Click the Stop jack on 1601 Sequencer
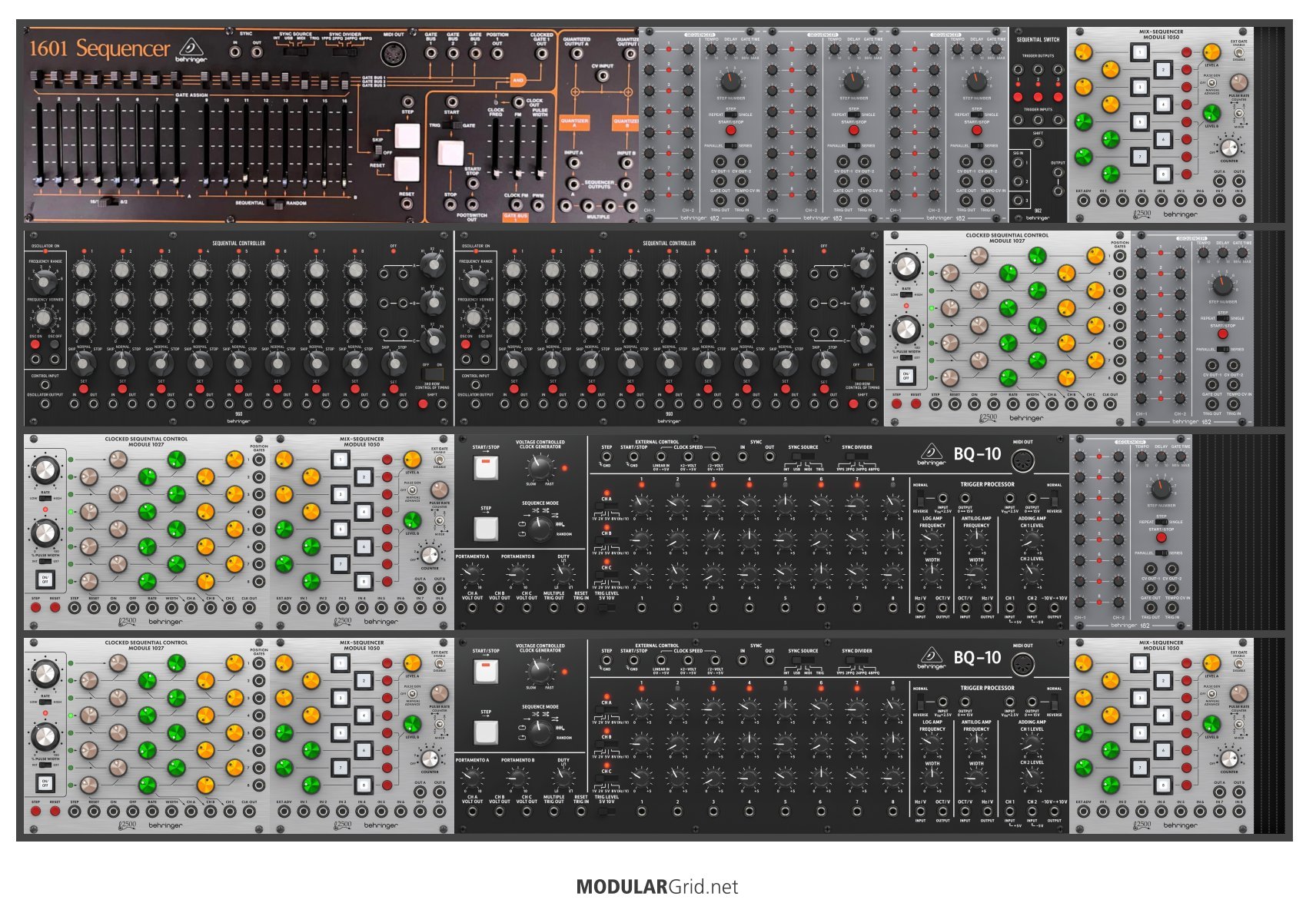1316x903 pixels. (450, 205)
